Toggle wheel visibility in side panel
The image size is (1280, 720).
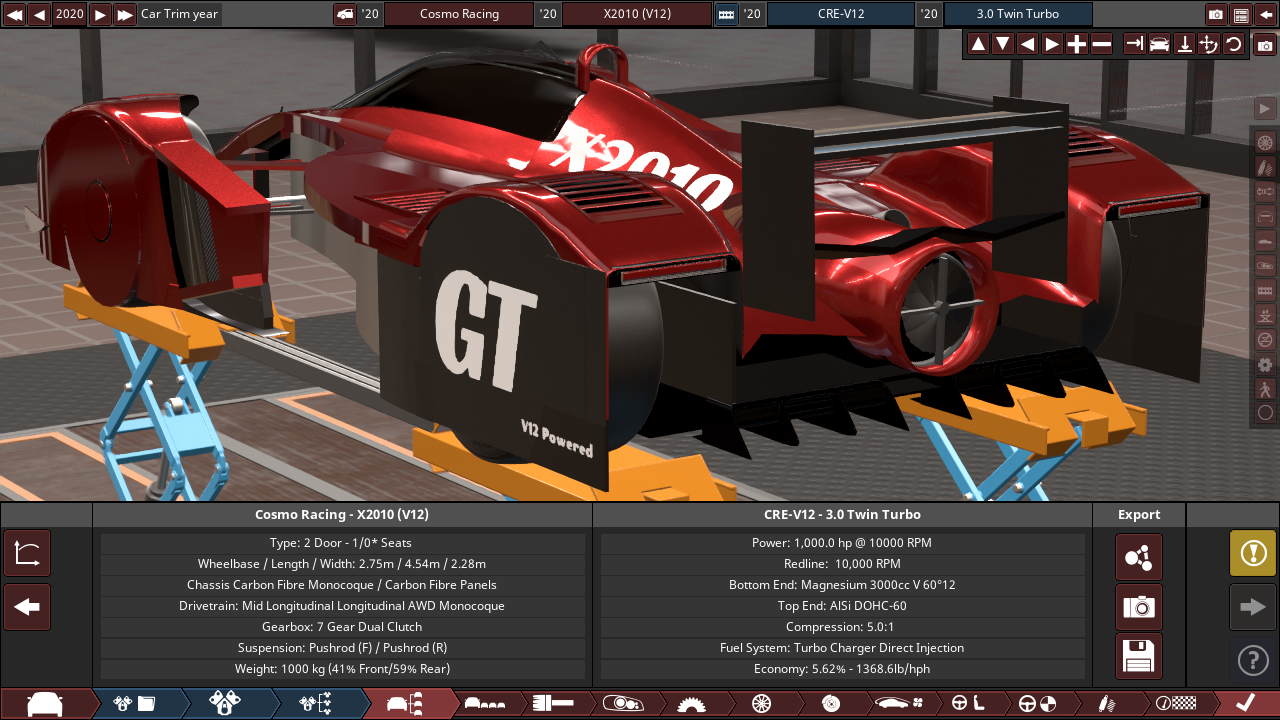[1265, 142]
